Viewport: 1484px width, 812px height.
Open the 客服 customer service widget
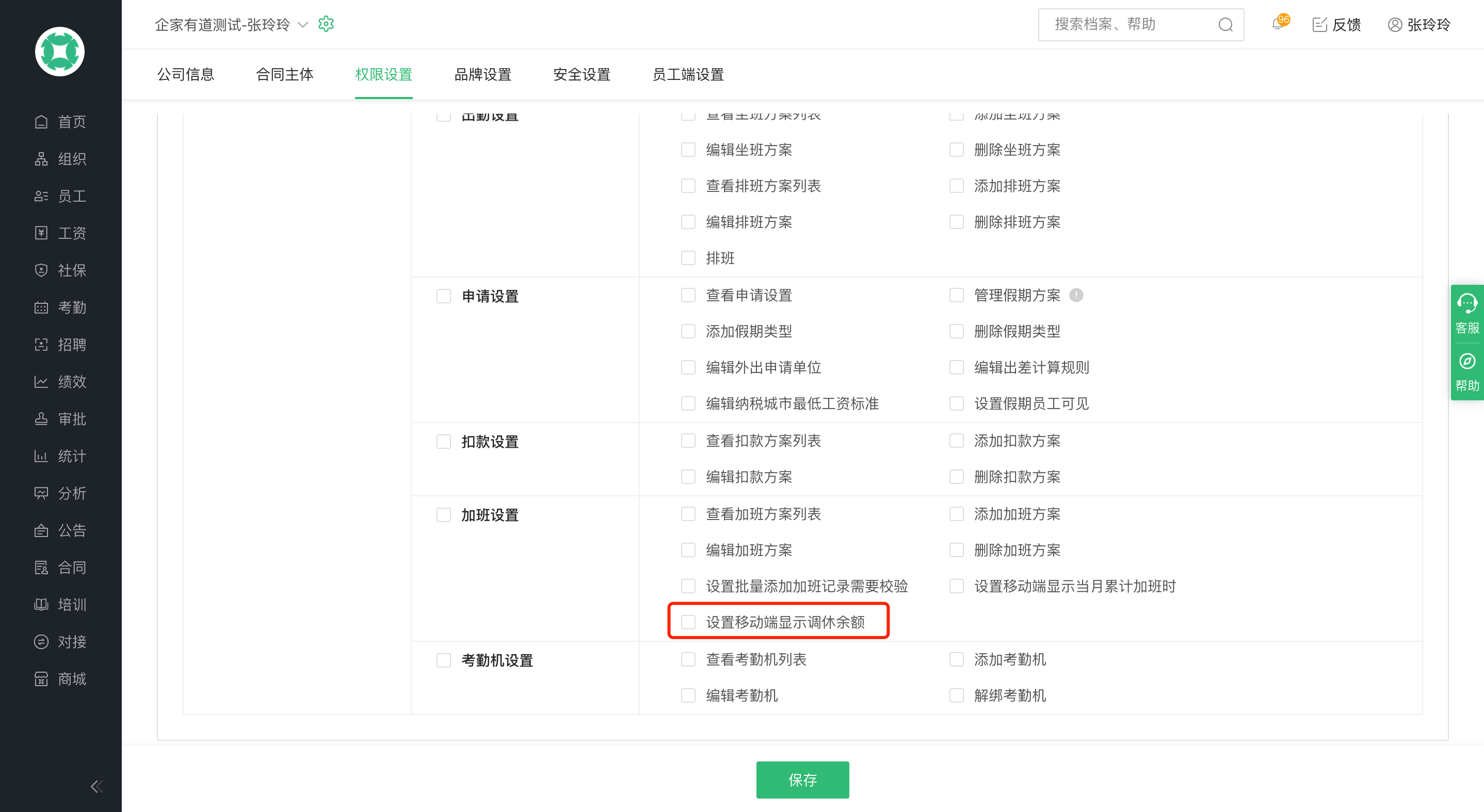(1467, 314)
